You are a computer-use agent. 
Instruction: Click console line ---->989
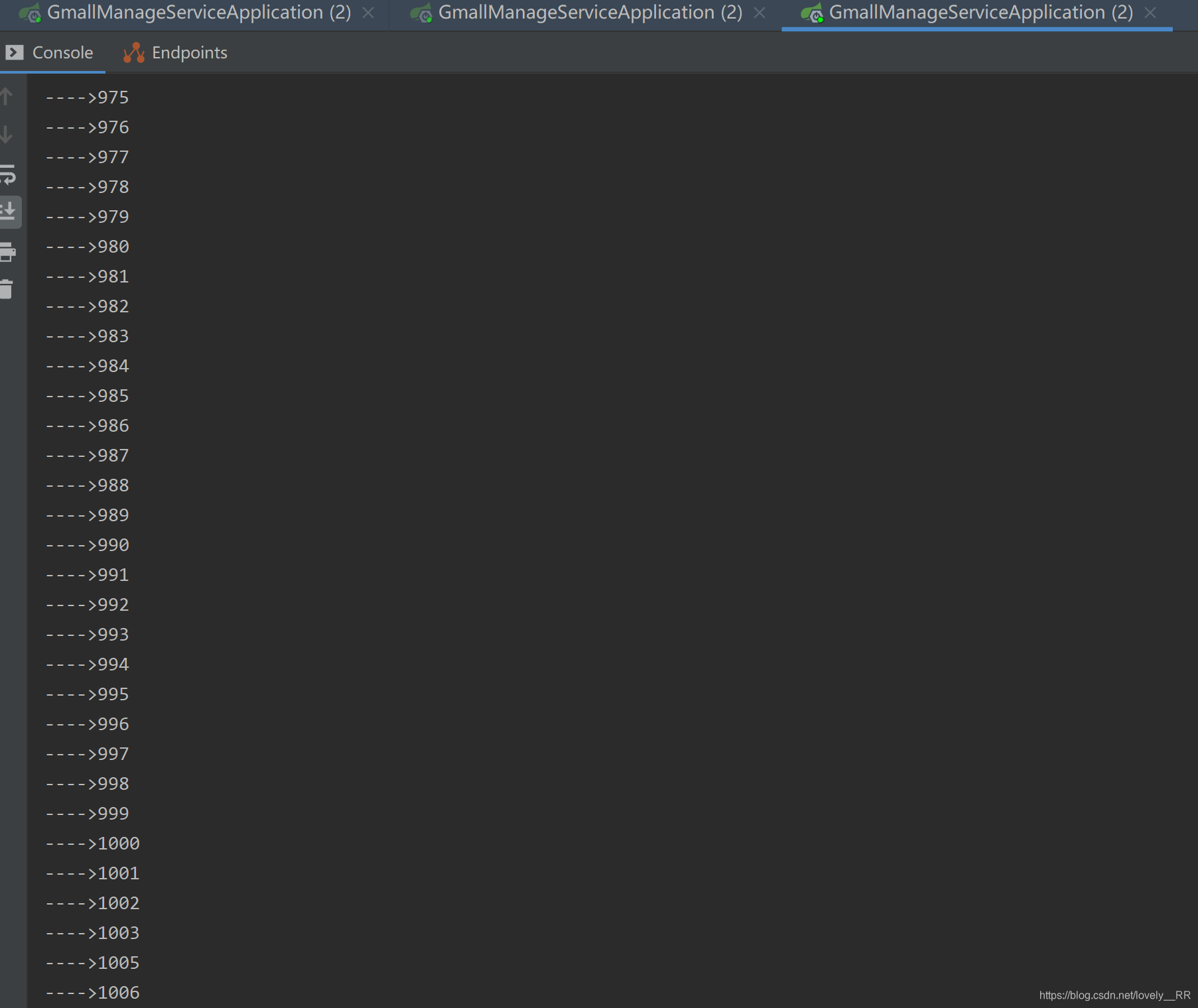pyautogui.click(x=87, y=515)
